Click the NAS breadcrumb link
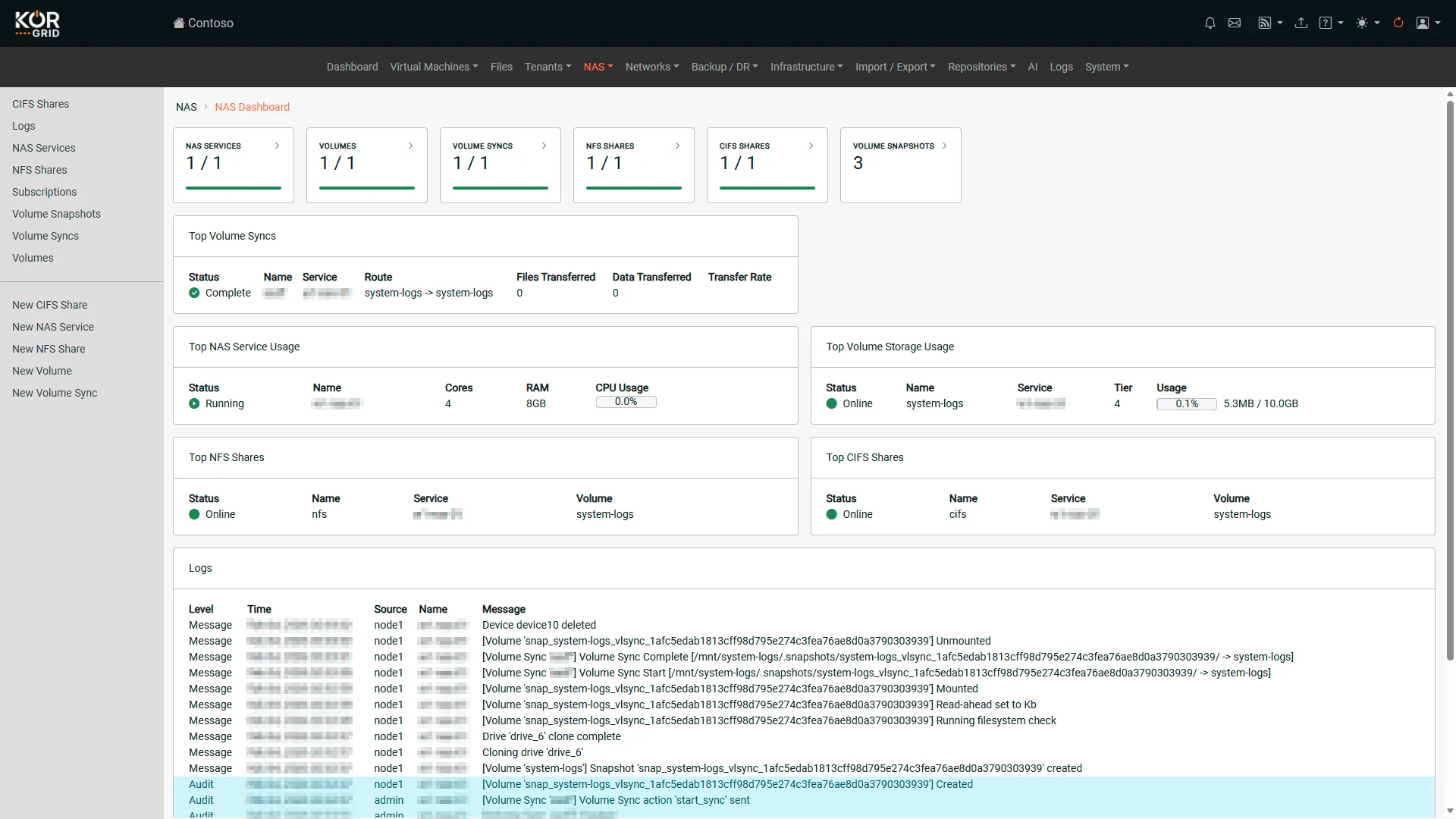Screen dimensions: 1456x819 point(186,107)
